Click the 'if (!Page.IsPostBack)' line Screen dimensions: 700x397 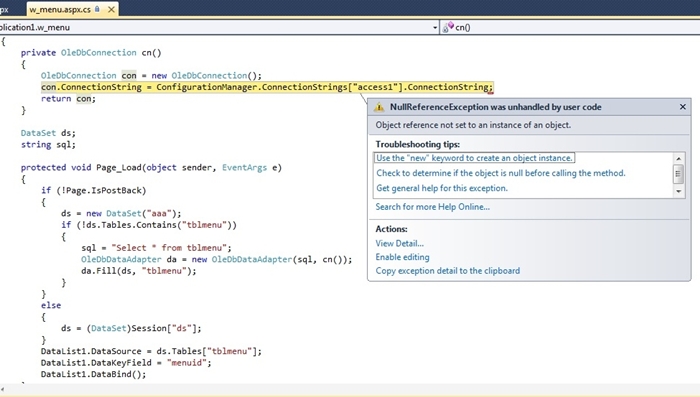click(94, 191)
